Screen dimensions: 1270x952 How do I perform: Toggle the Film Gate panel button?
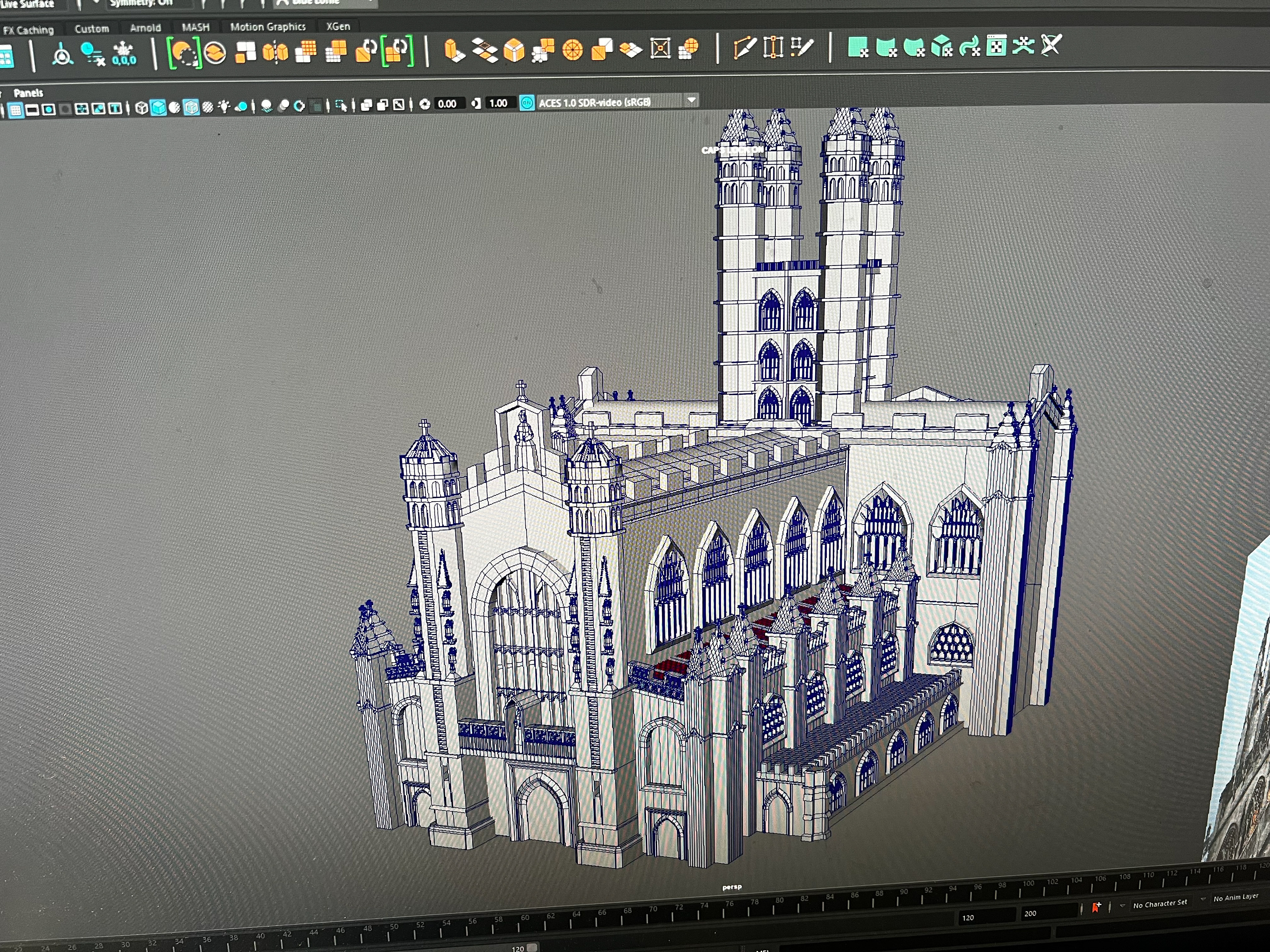(x=32, y=110)
